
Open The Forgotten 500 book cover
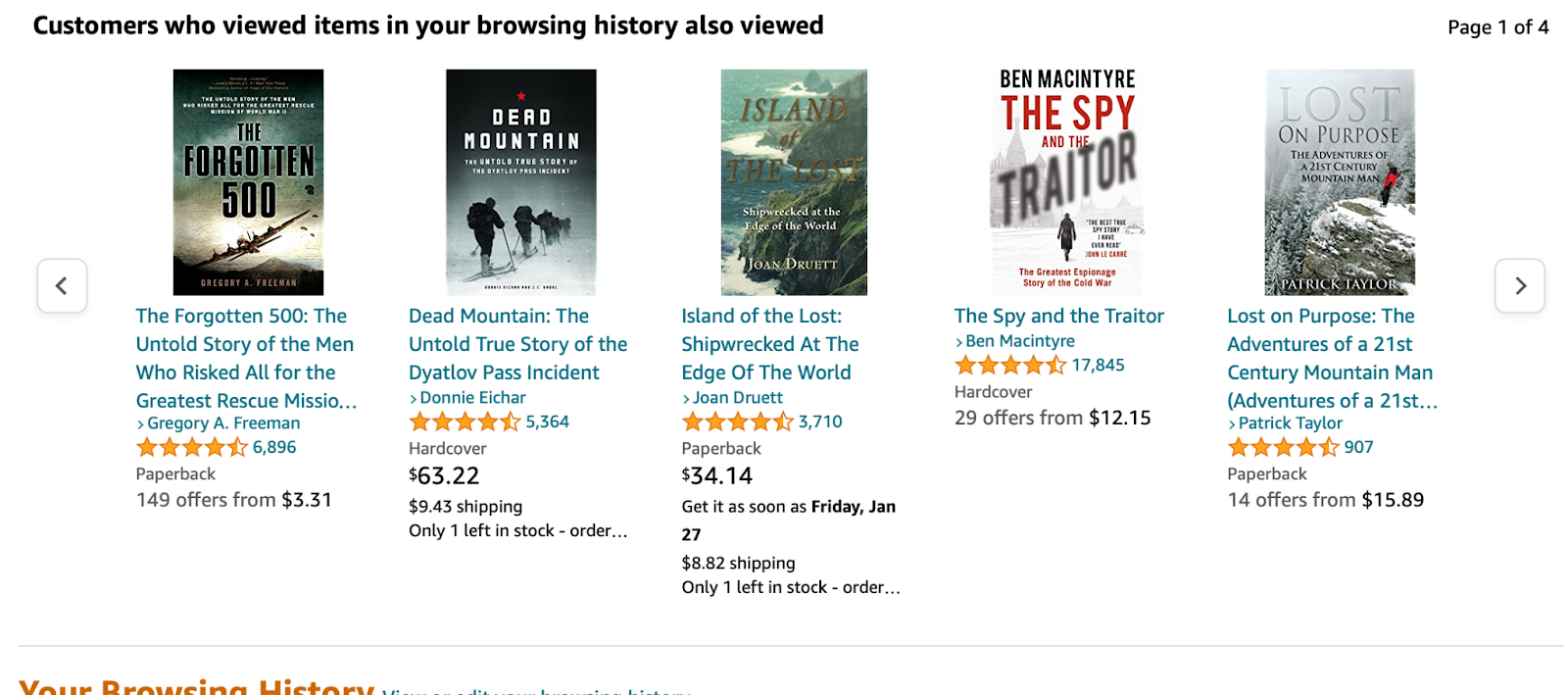248,182
